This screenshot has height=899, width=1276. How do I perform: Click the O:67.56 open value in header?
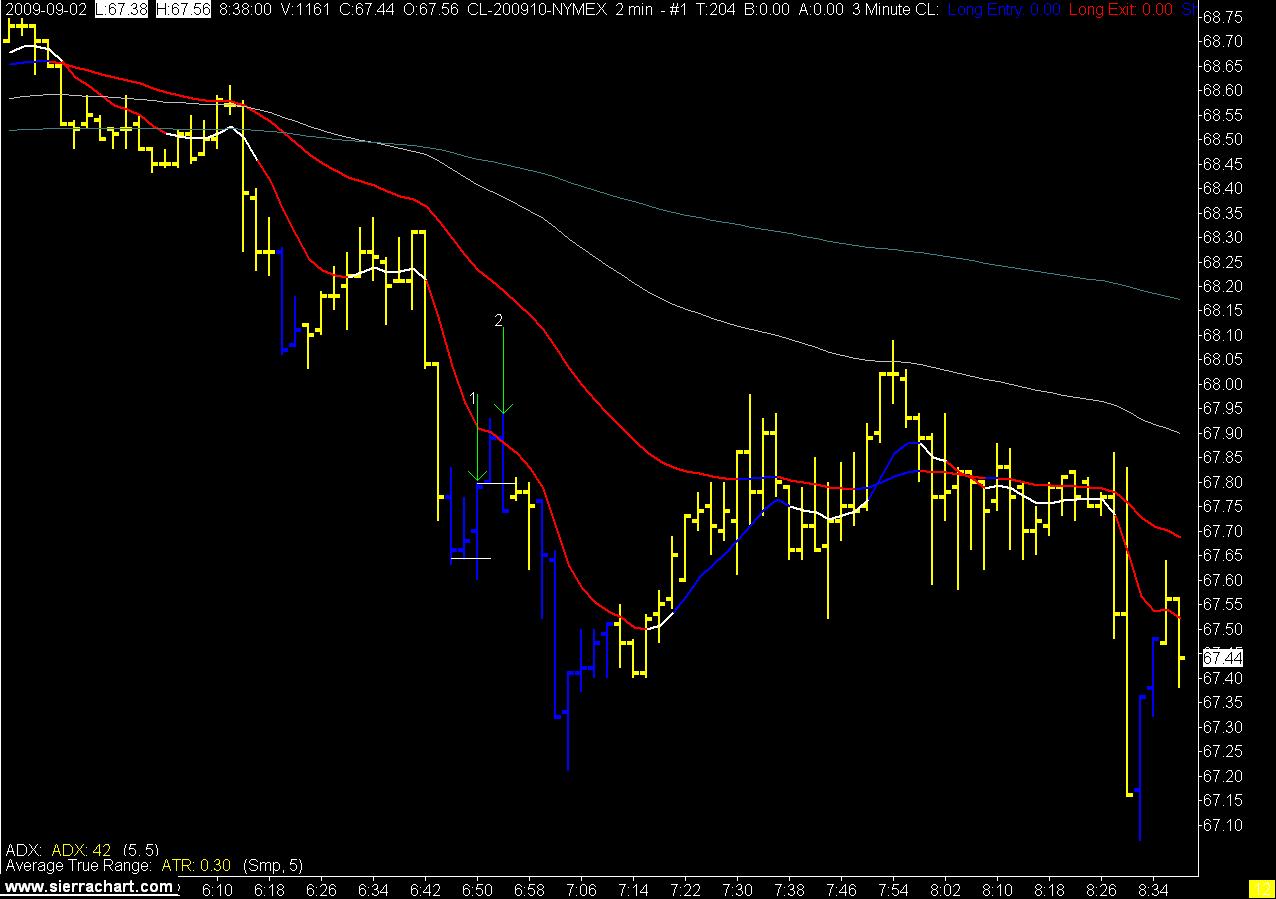pos(430,9)
